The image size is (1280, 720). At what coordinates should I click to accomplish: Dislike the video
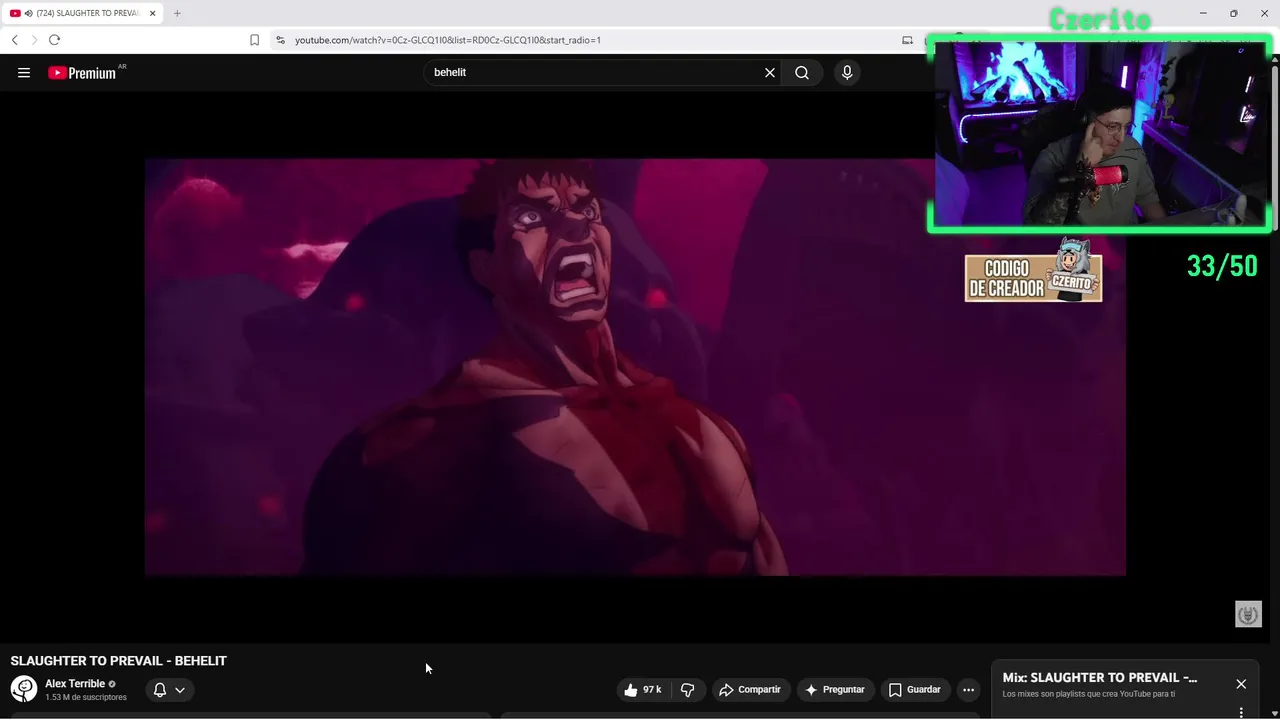point(687,690)
